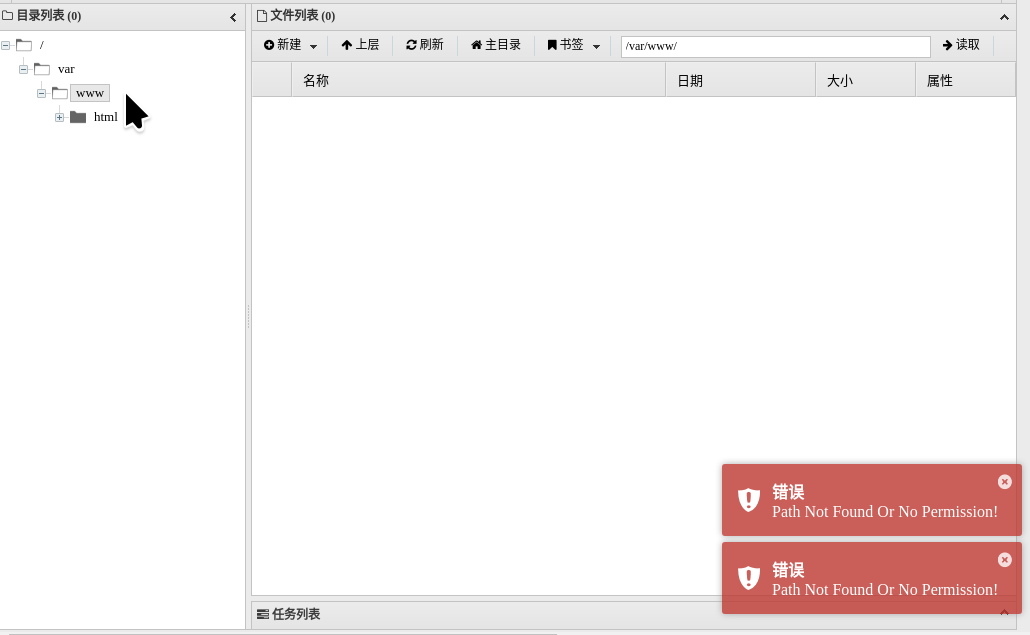
Task: Click the /var/www/ path input field
Action: click(775, 46)
